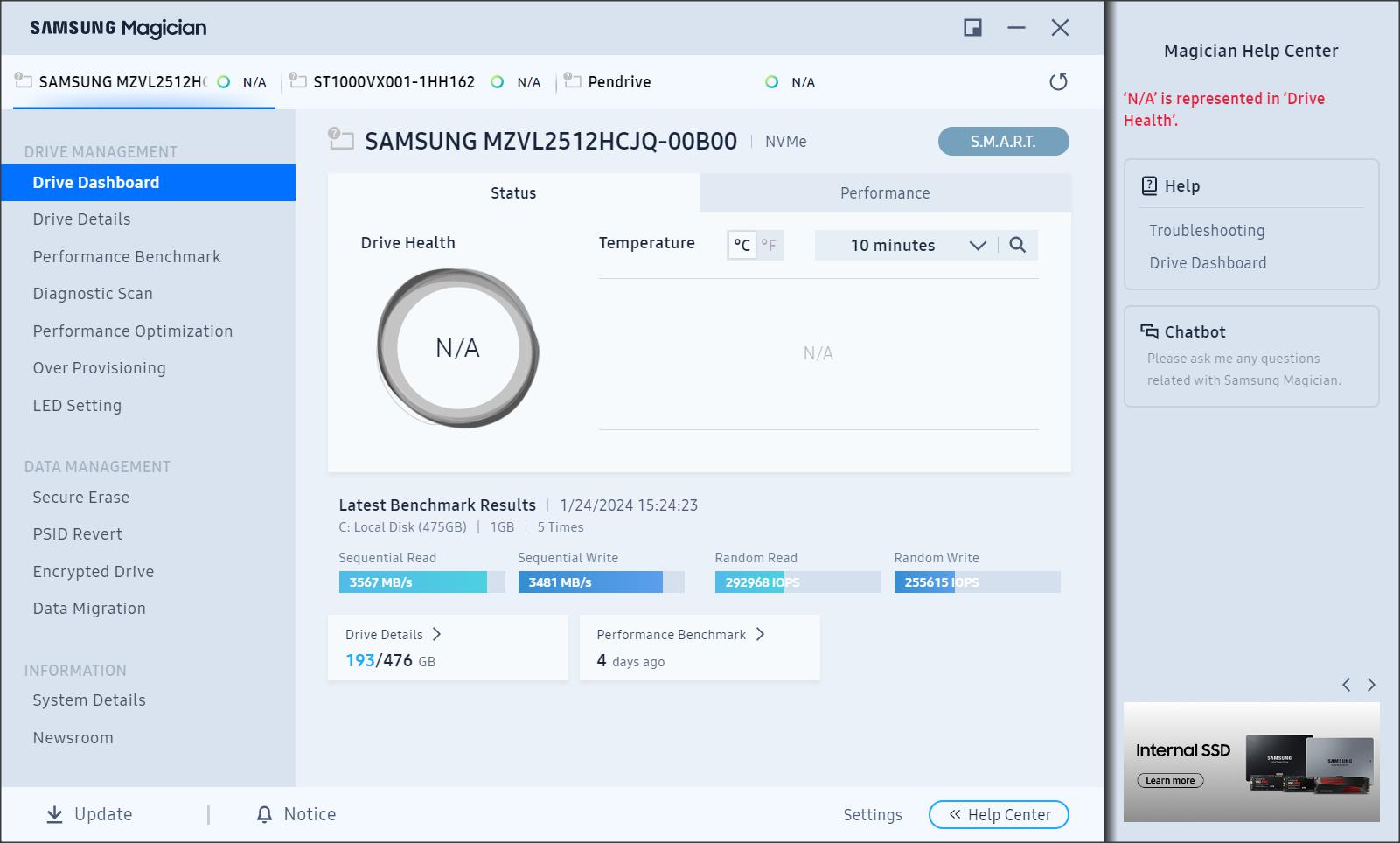Click the ST1000VX001-1HH162 drive tab icon
The height and width of the screenshot is (843, 1400).
pos(297,80)
